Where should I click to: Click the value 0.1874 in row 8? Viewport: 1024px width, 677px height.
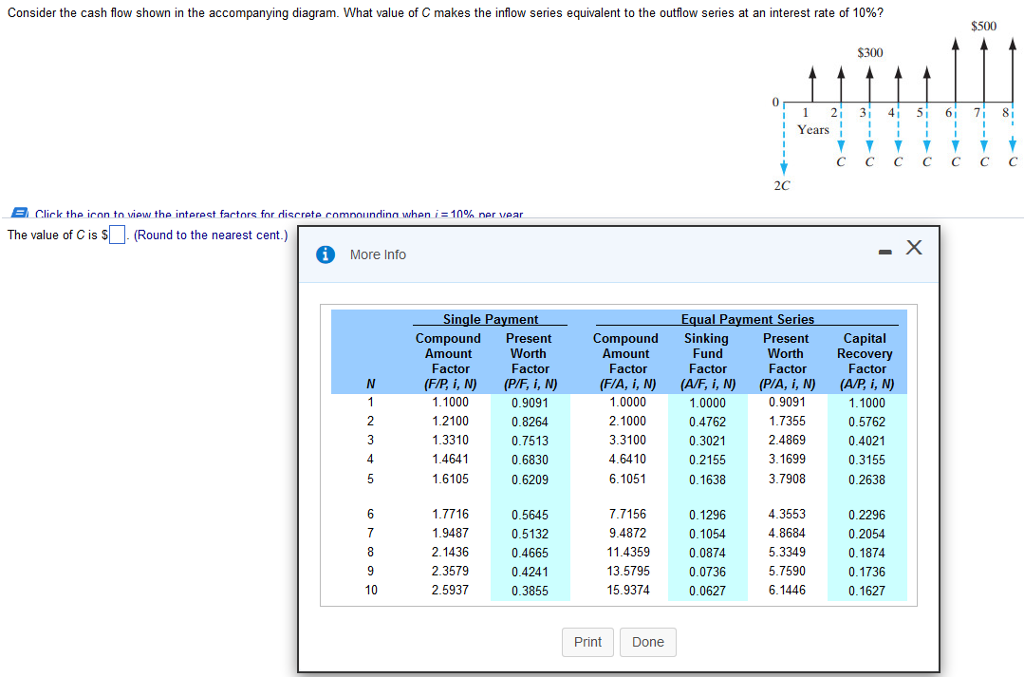(867, 553)
